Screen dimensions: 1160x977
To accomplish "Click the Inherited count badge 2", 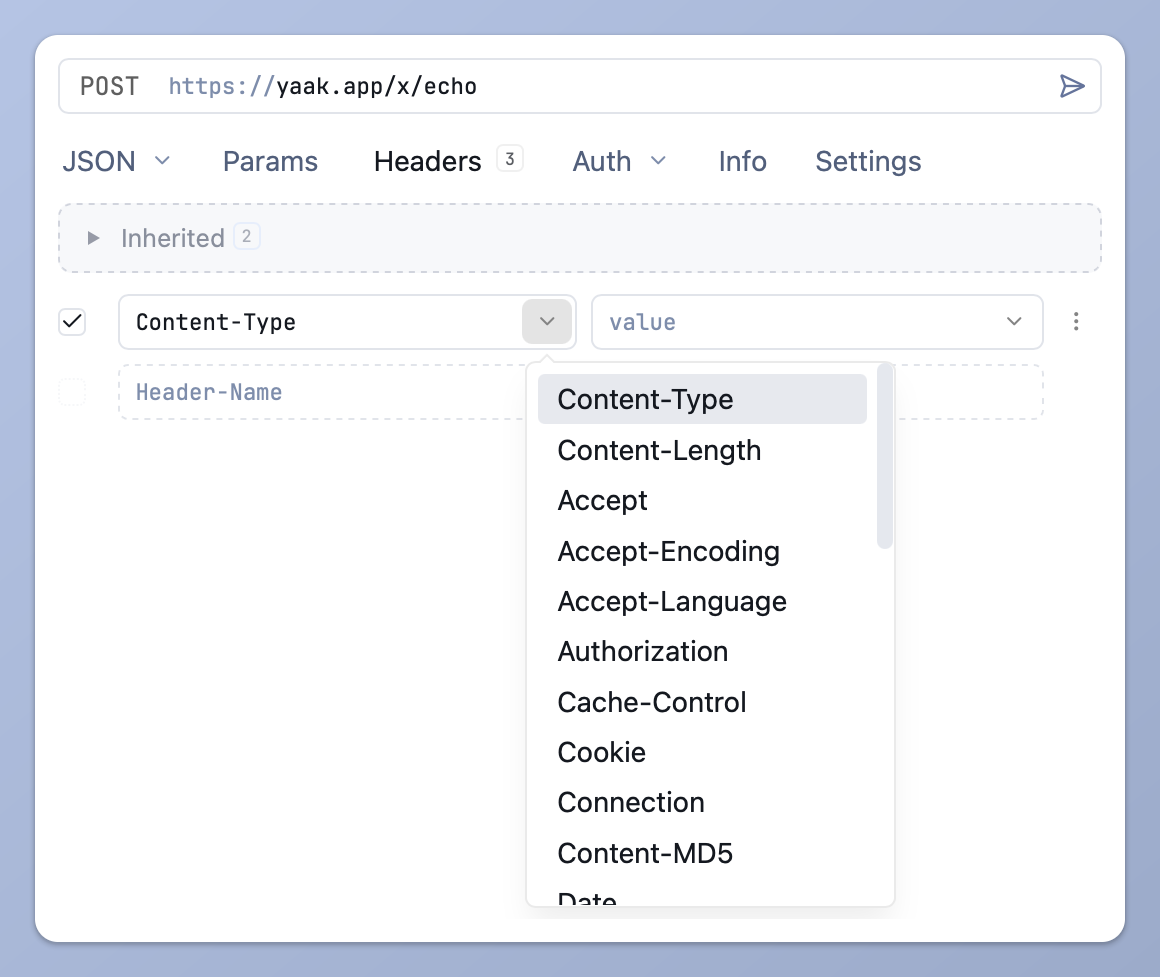I will (247, 237).
